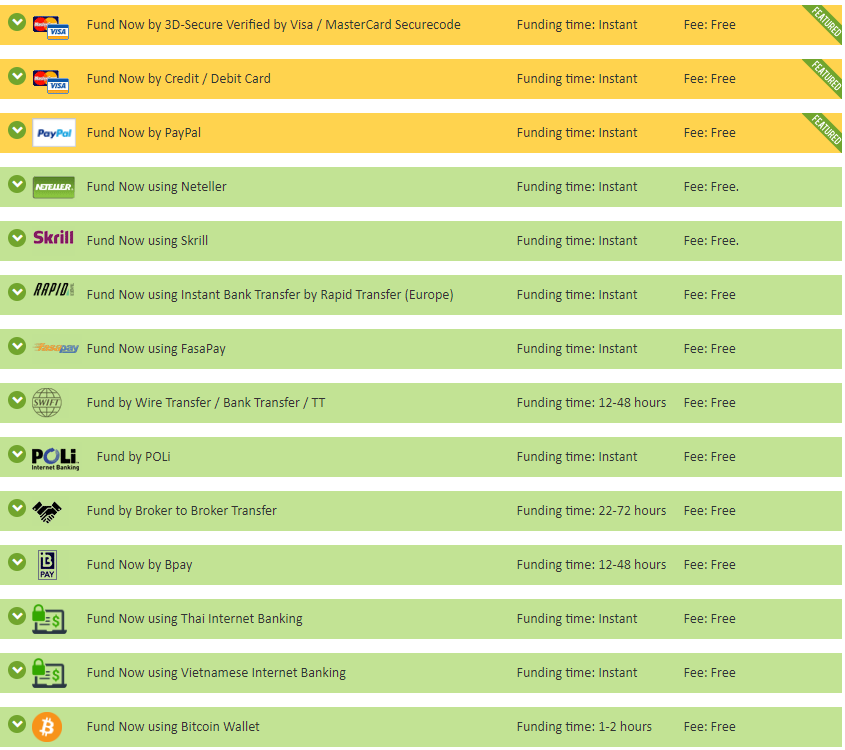845x750 pixels.
Task: Expand the Credit / Debit Card chevron
Action: [x=17, y=77]
